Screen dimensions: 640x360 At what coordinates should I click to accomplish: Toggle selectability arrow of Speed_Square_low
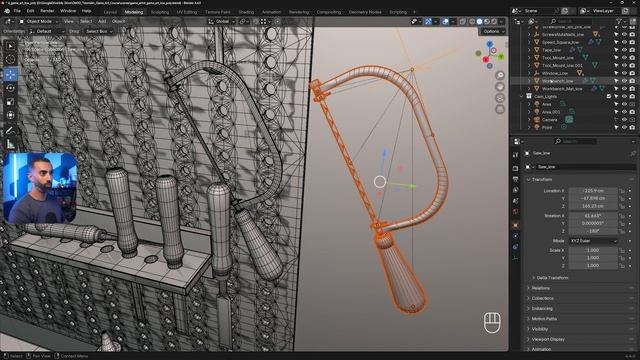(x=616, y=42)
